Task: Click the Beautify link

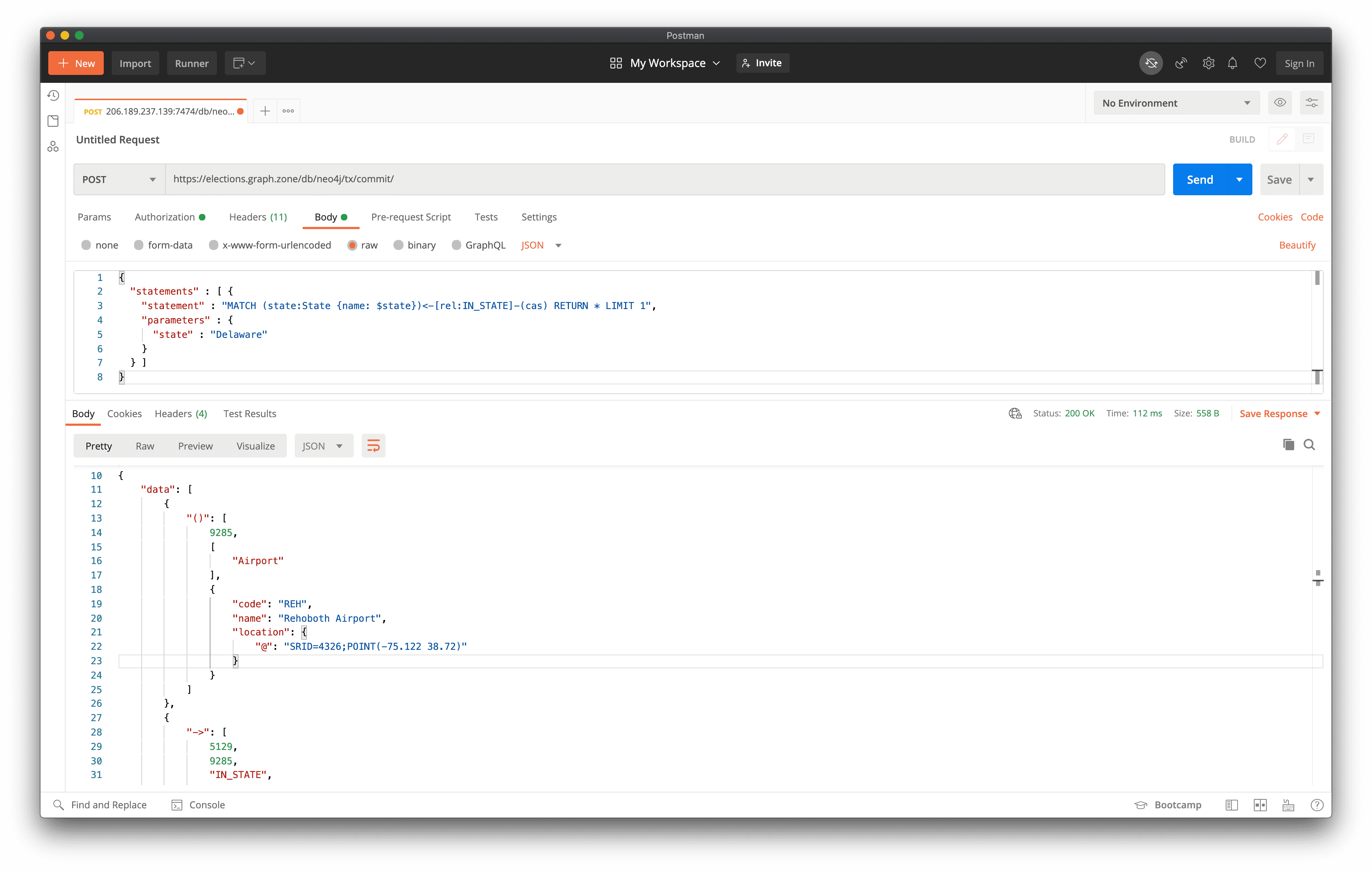Action: pyautogui.click(x=1297, y=245)
